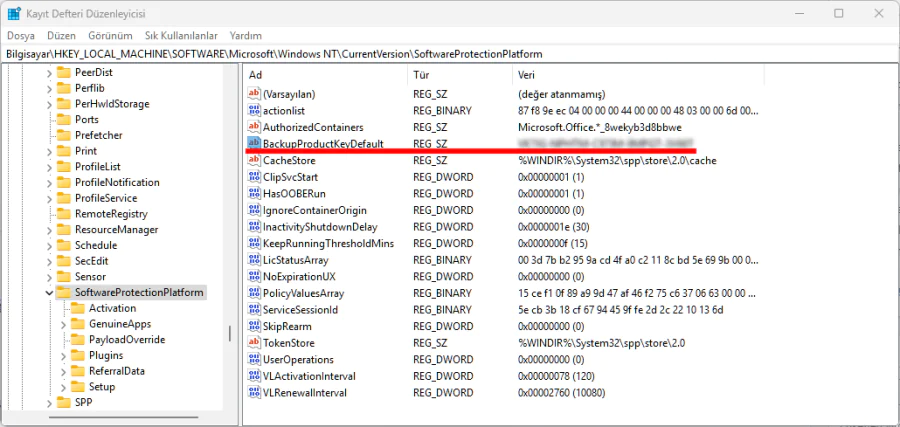Expand the Perflib key
The height and width of the screenshot is (427, 900).
tap(49, 88)
